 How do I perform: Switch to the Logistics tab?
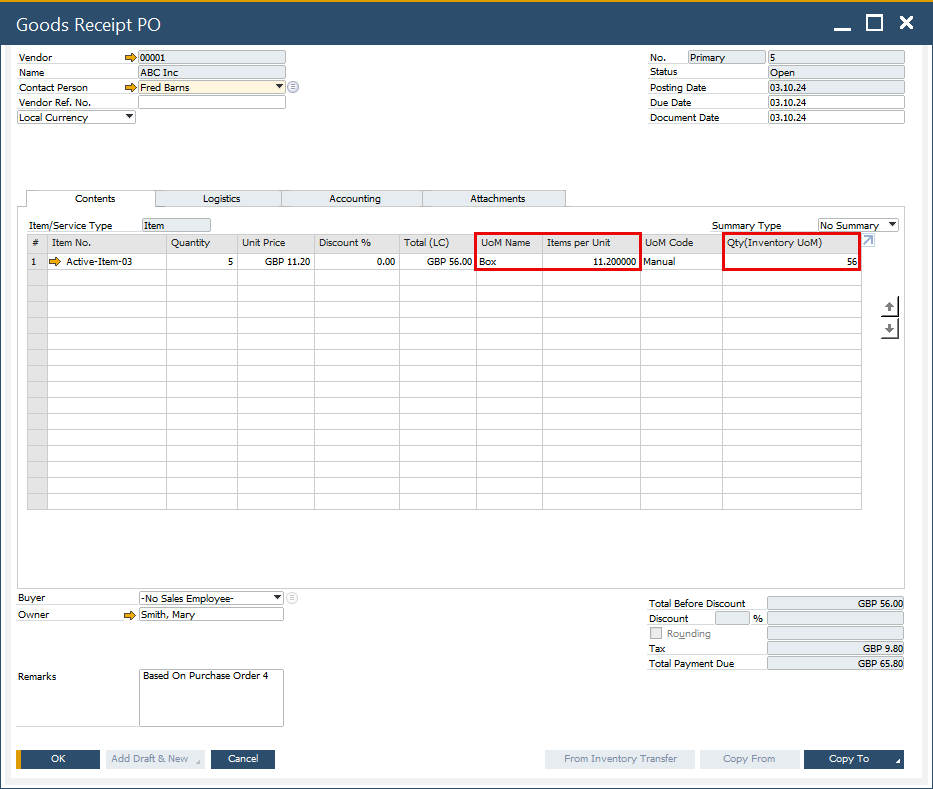[221, 199]
